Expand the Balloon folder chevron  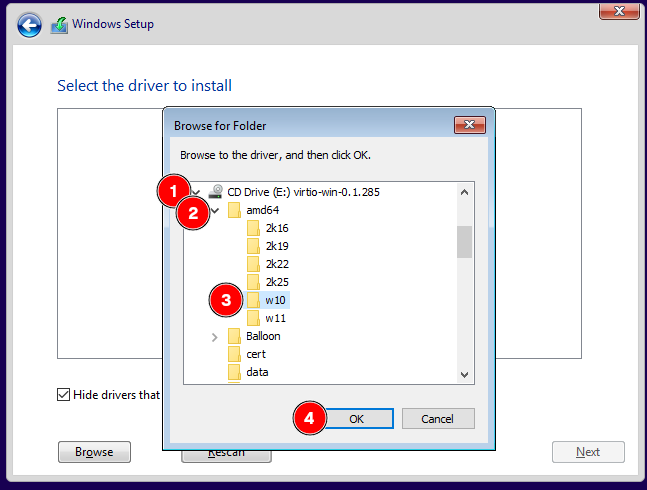click(x=215, y=337)
